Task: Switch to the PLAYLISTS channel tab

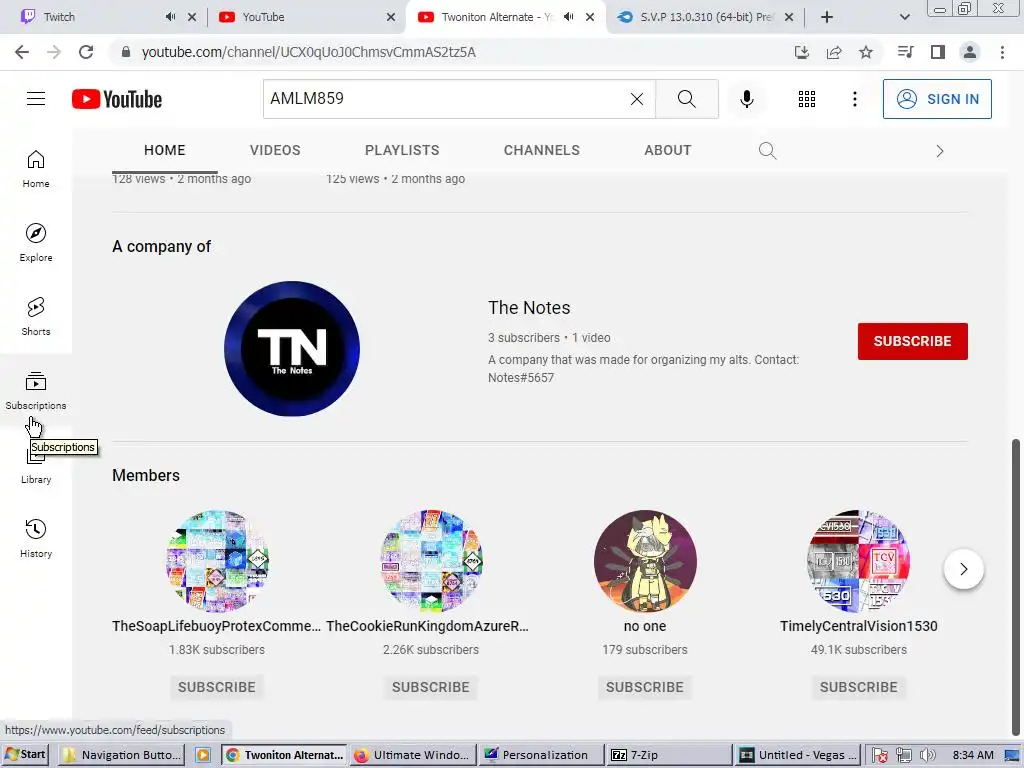Action: pos(402,150)
